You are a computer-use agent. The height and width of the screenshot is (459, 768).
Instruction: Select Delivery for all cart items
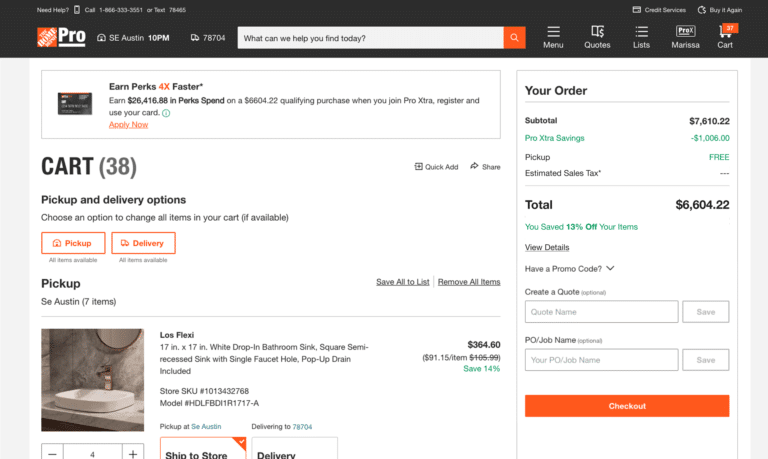[143, 243]
